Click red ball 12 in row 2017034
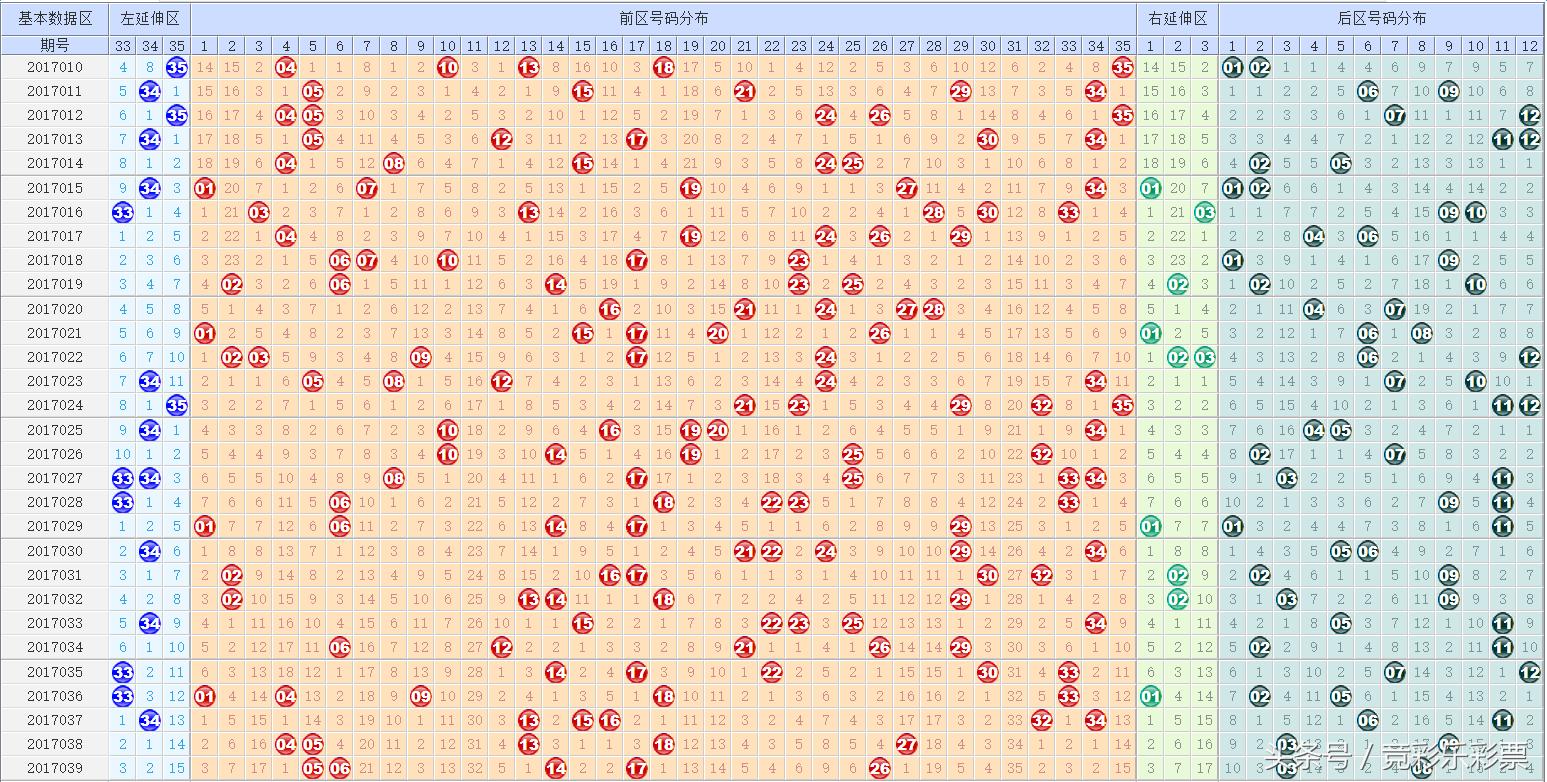The width and height of the screenshot is (1547, 782). [x=502, y=647]
